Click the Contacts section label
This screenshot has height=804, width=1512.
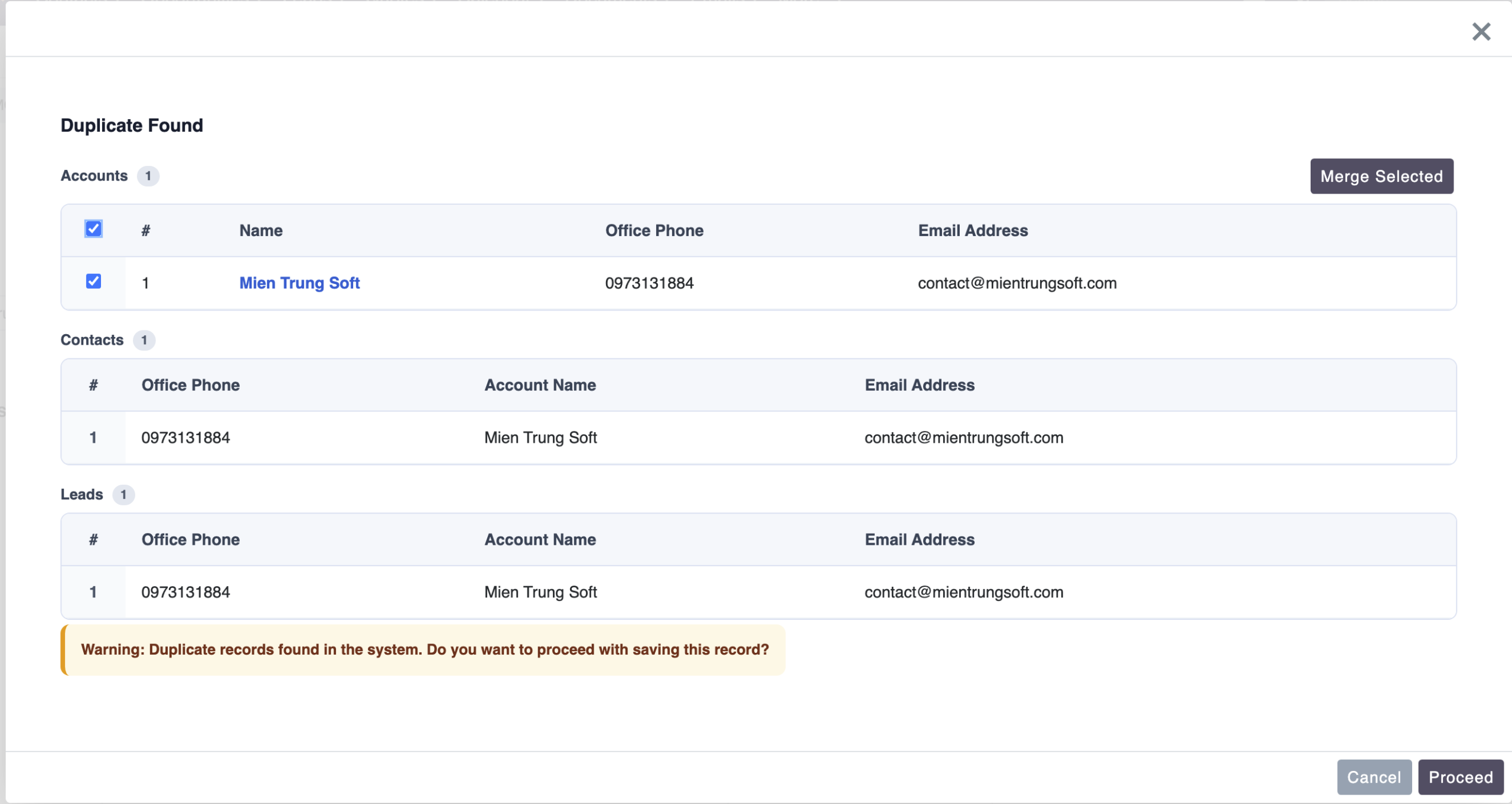click(92, 340)
